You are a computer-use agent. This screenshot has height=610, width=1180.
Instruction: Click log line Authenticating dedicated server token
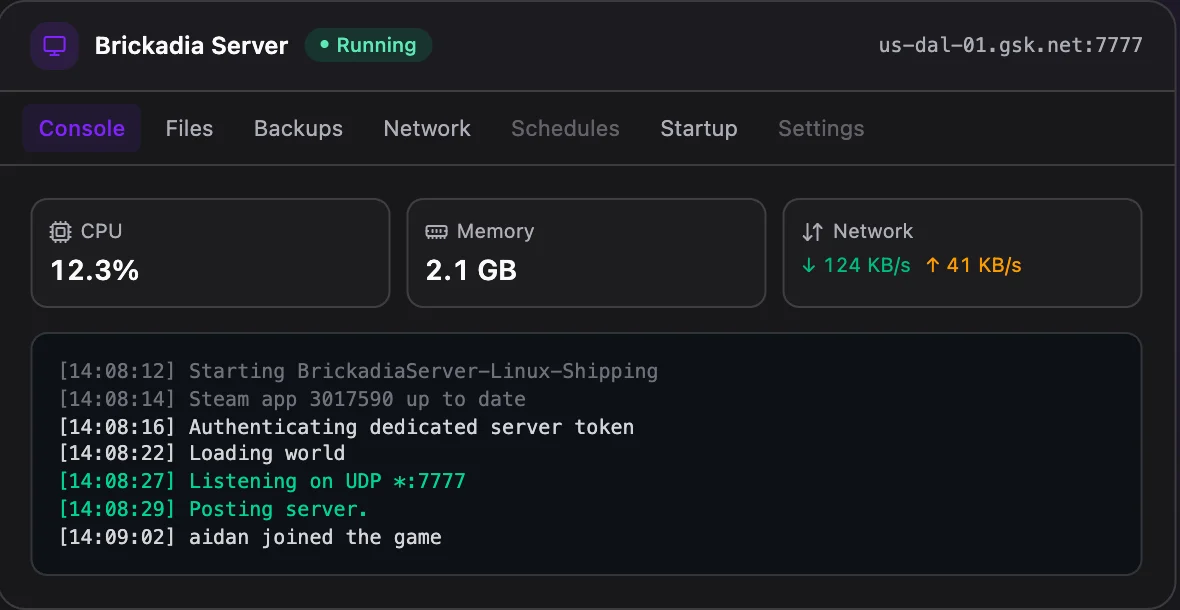click(x=346, y=427)
